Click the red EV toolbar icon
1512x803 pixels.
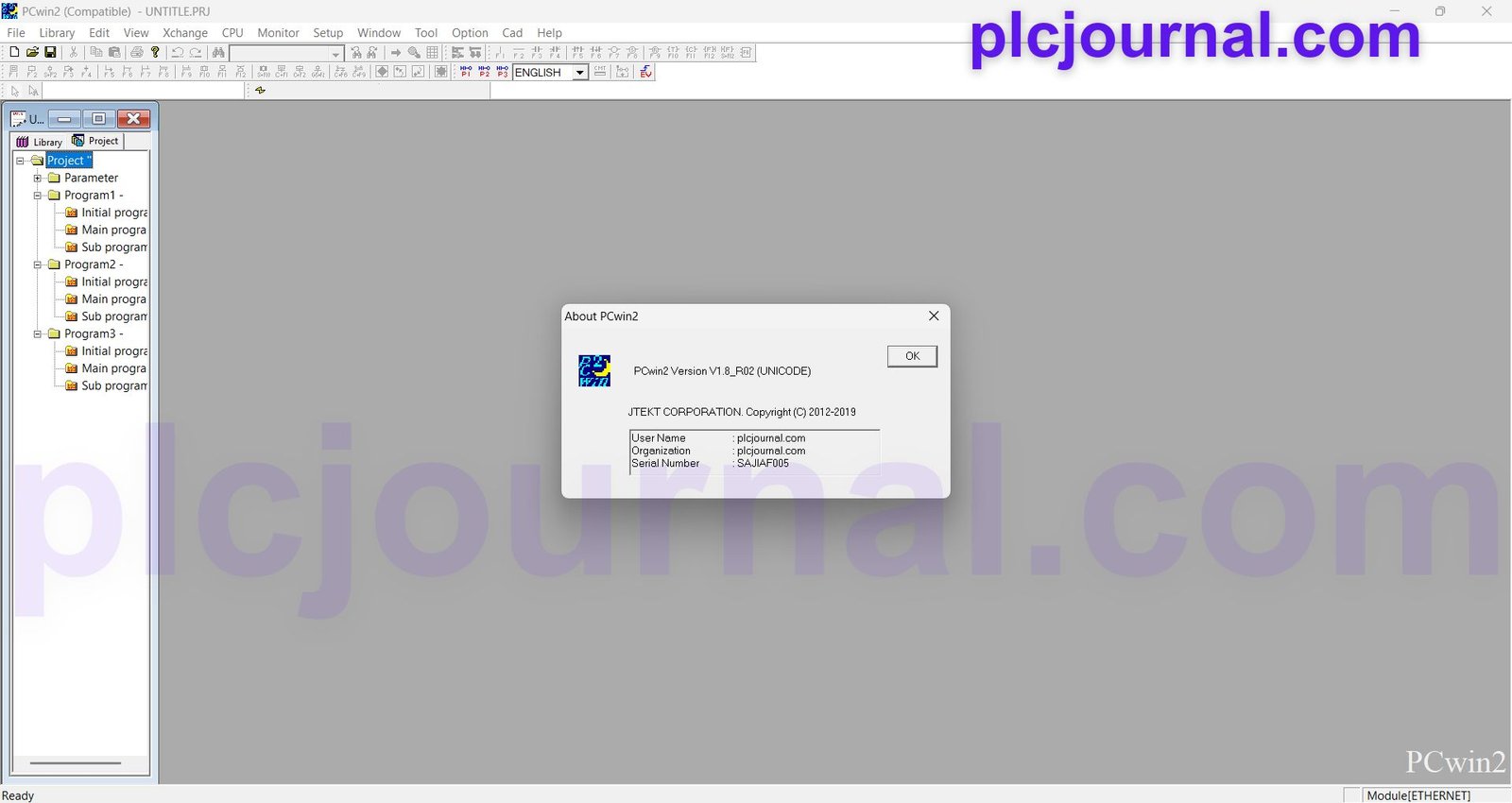tap(646, 72)
